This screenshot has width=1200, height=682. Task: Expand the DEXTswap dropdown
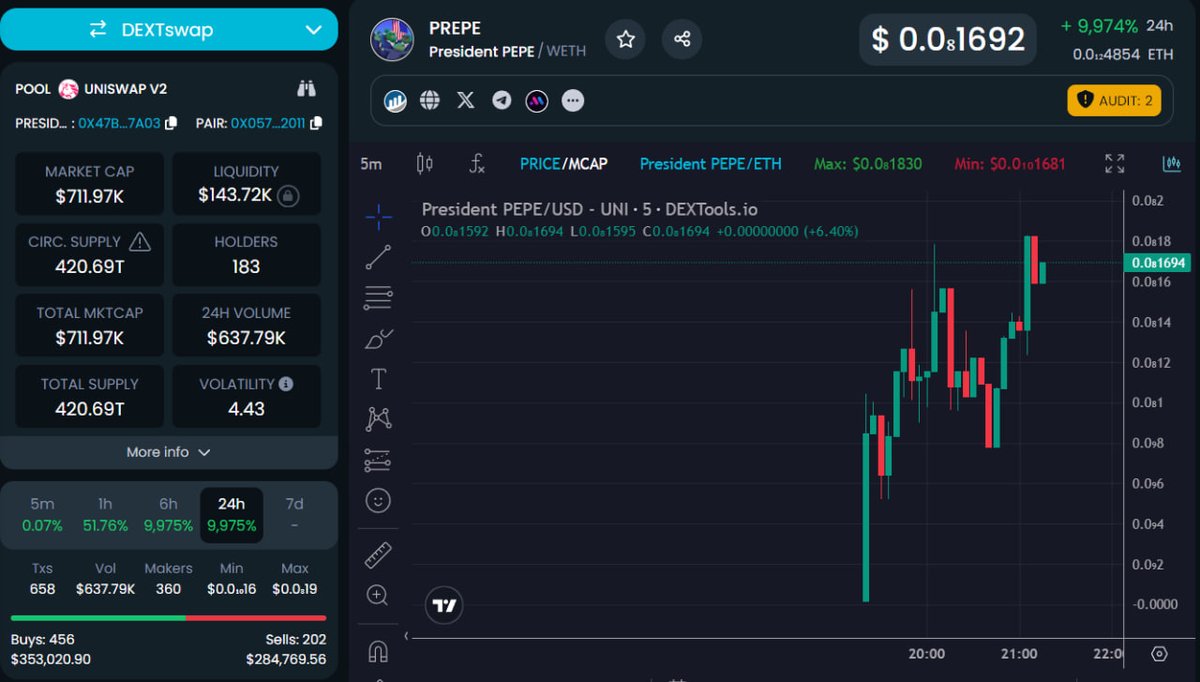coord(313,30)
